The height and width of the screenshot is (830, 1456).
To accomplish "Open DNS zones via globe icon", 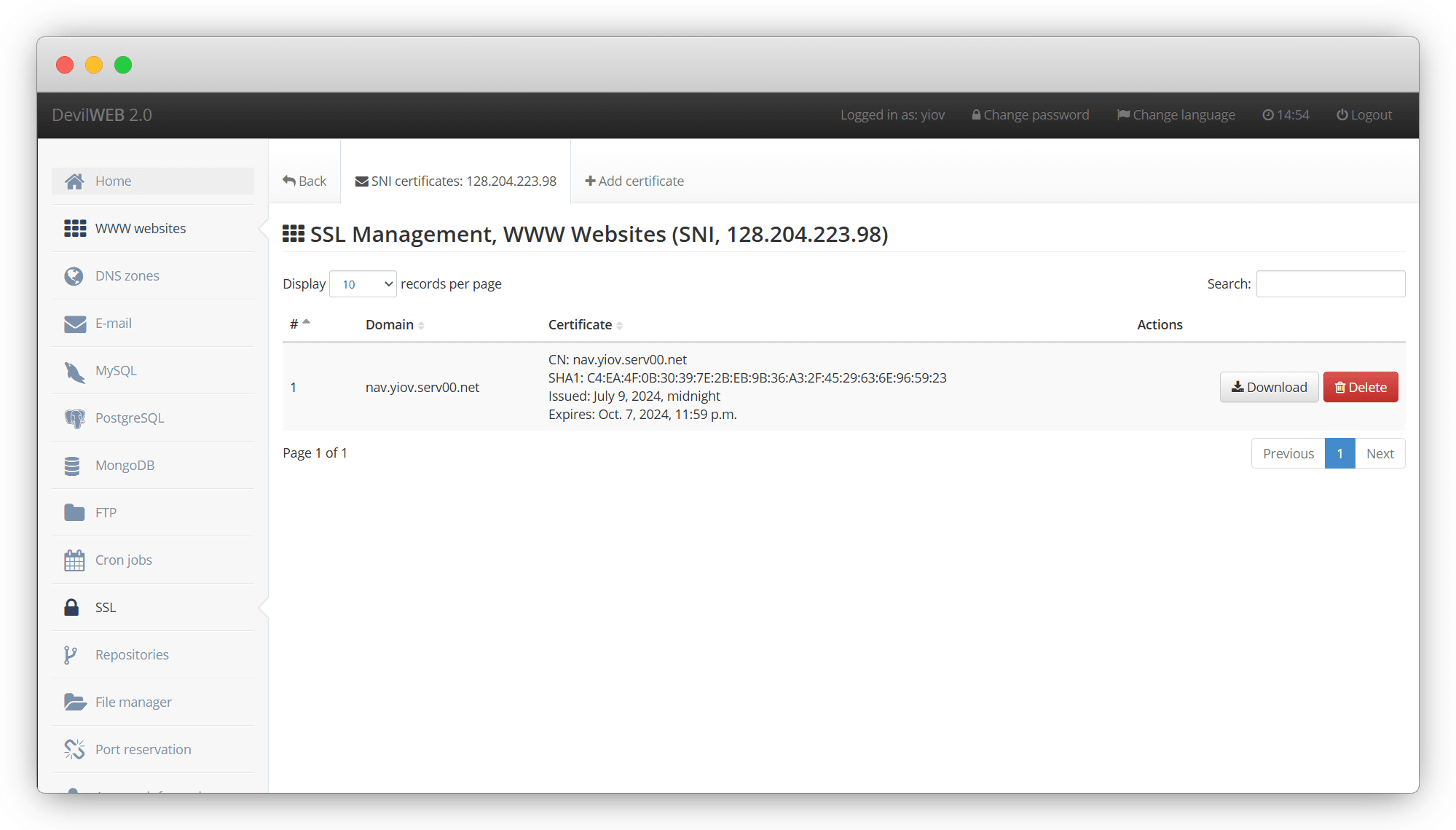I will point(74,276).
